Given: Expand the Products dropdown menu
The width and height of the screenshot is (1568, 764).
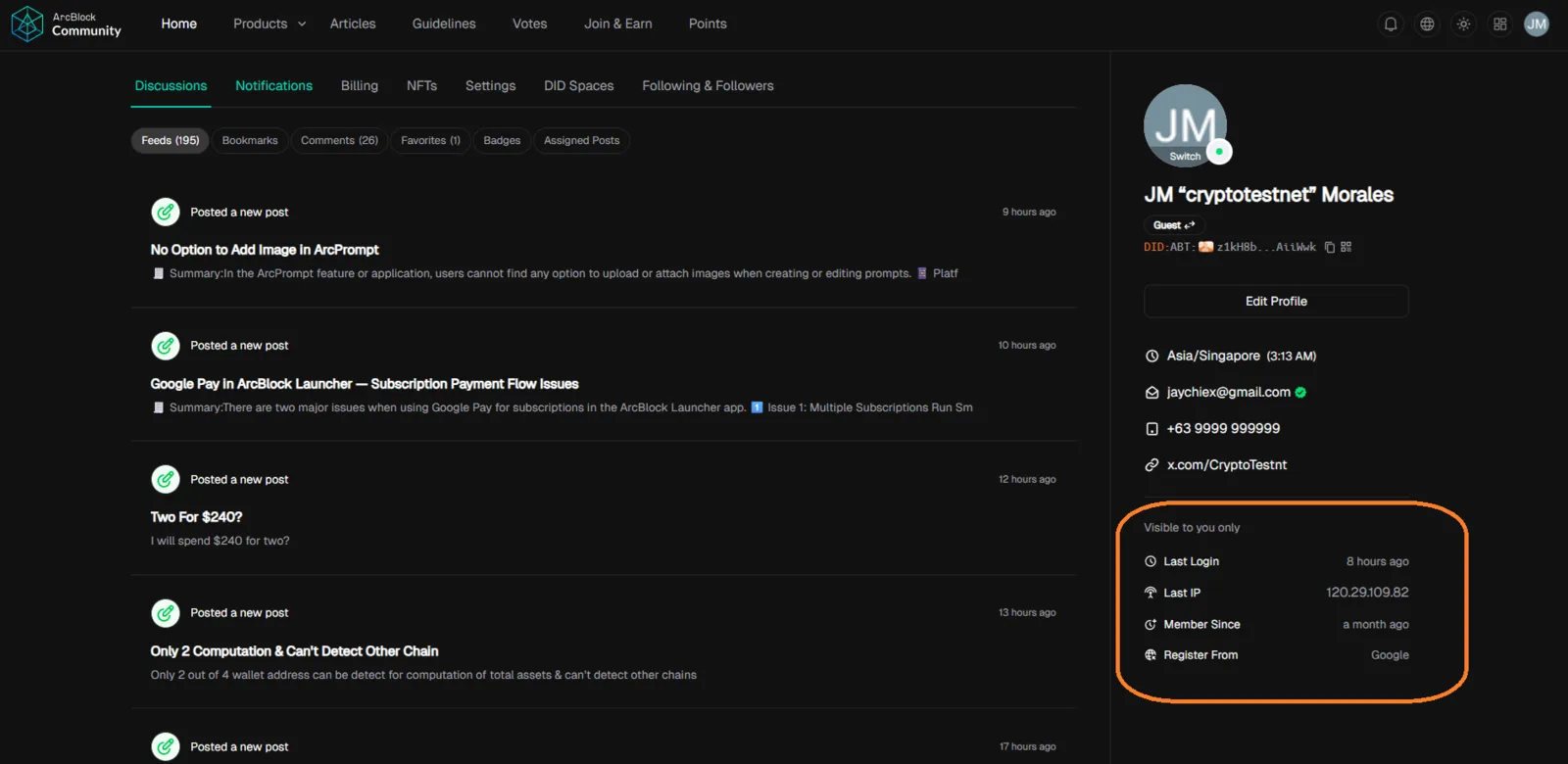Looking at the screenshot, I should click(269, 24).
